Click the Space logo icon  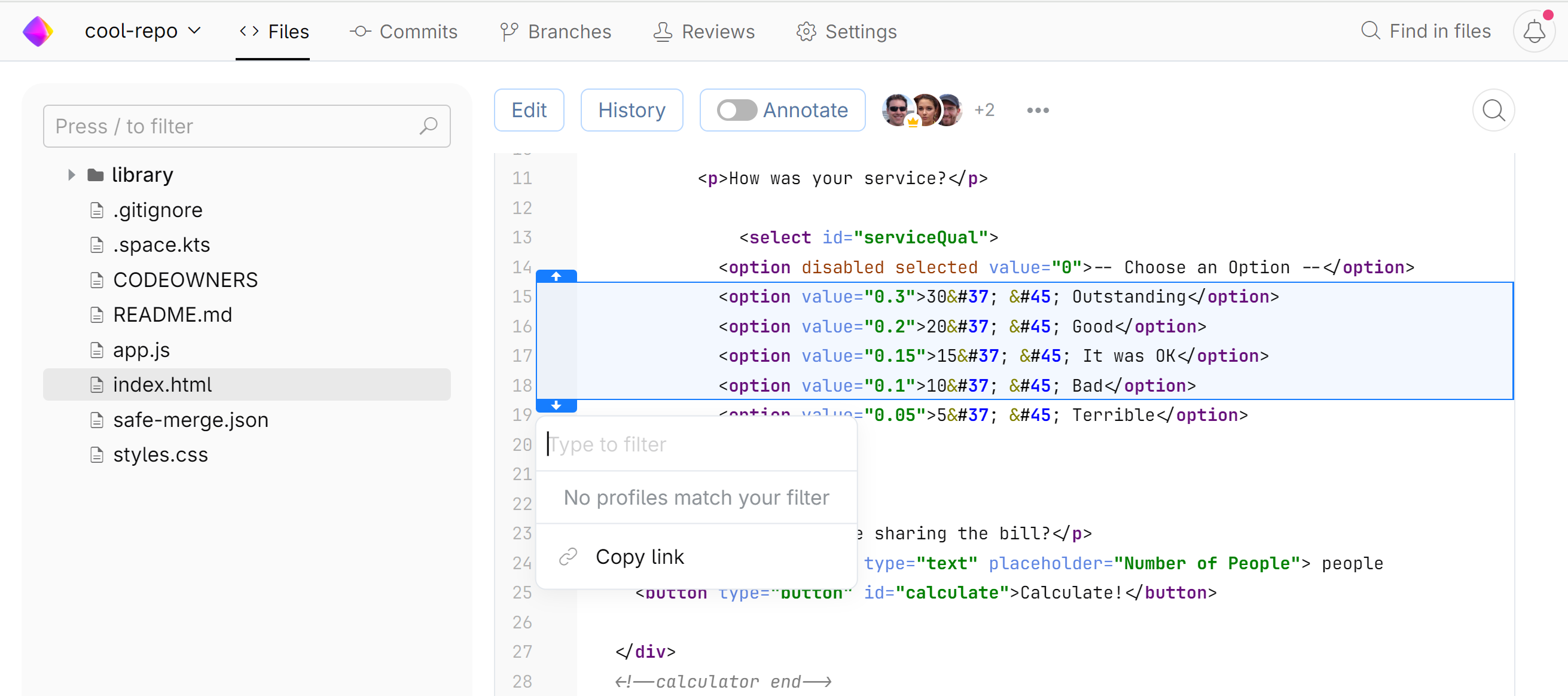click(x=38, y=31)
